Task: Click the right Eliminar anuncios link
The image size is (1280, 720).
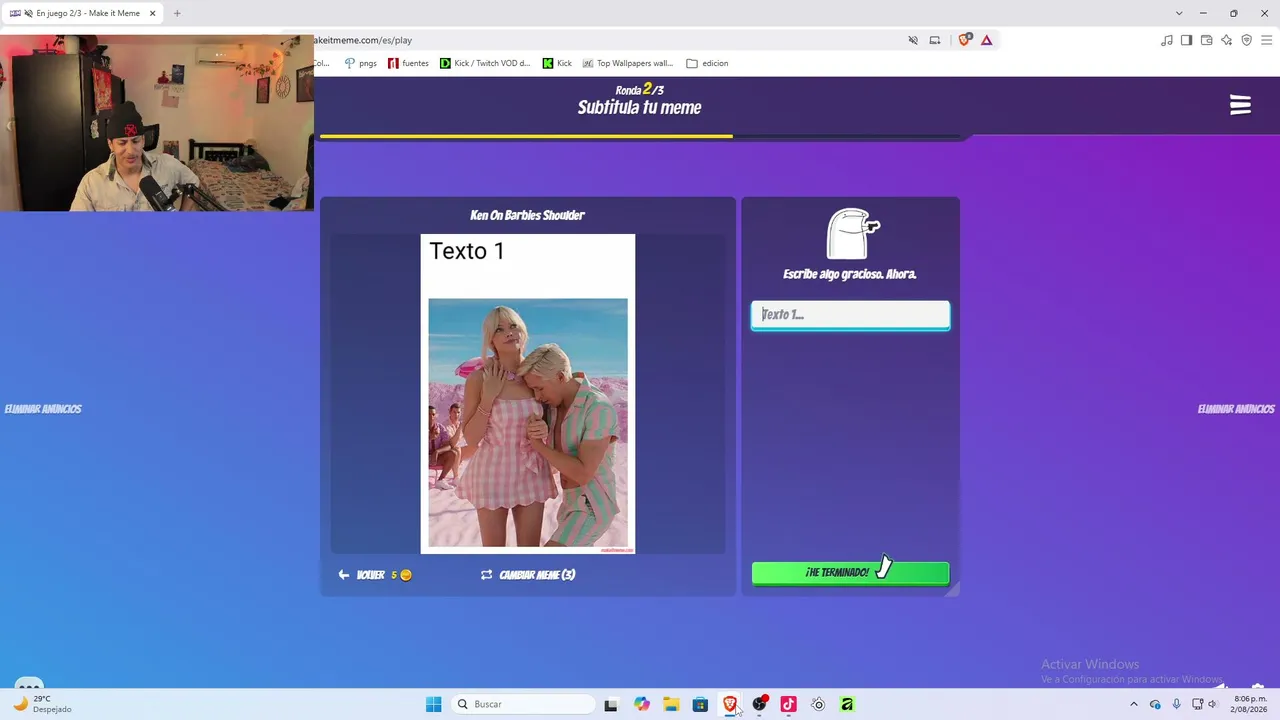Action: tap(1236, 409)
